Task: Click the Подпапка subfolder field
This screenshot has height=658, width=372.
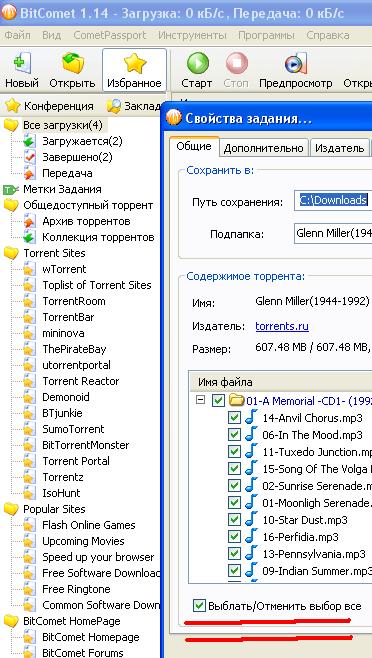Action: (x=333, y=233)
